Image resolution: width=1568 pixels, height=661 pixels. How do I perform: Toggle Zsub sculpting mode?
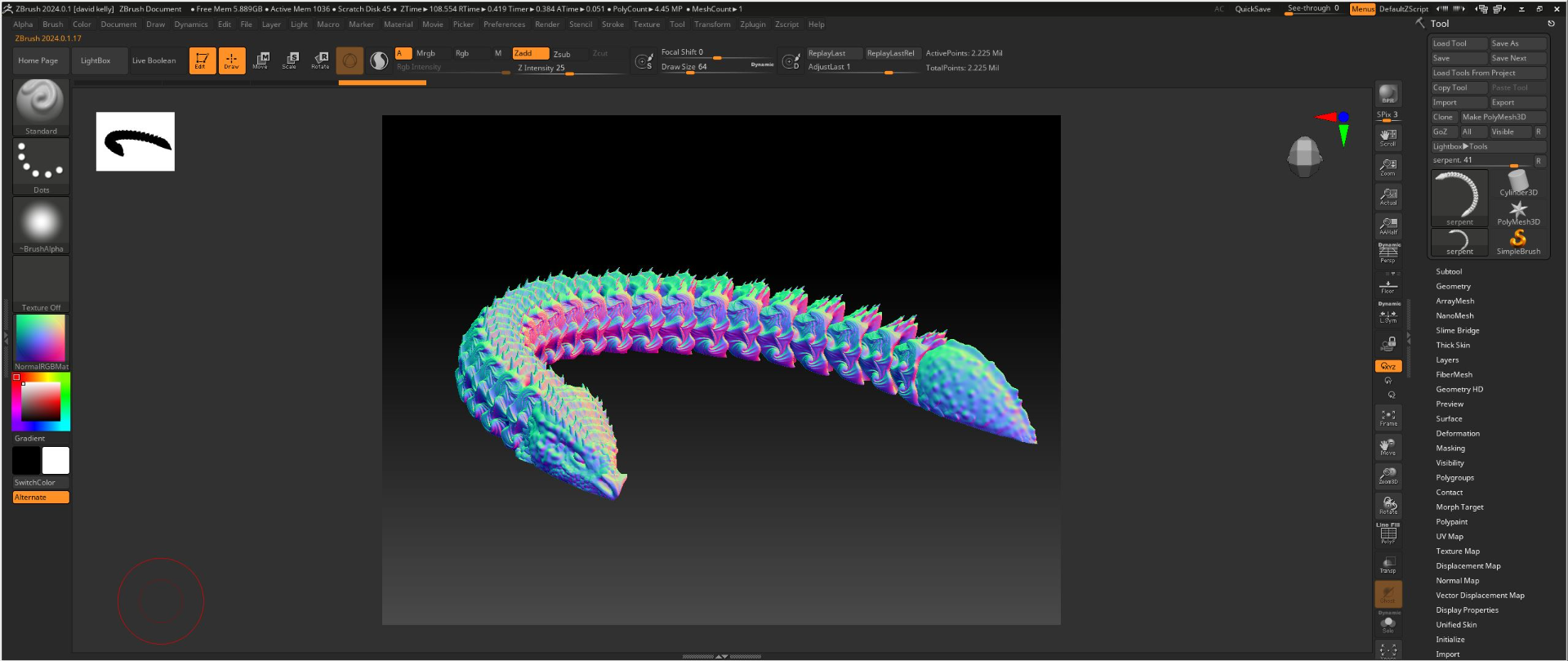pos(563,54)
